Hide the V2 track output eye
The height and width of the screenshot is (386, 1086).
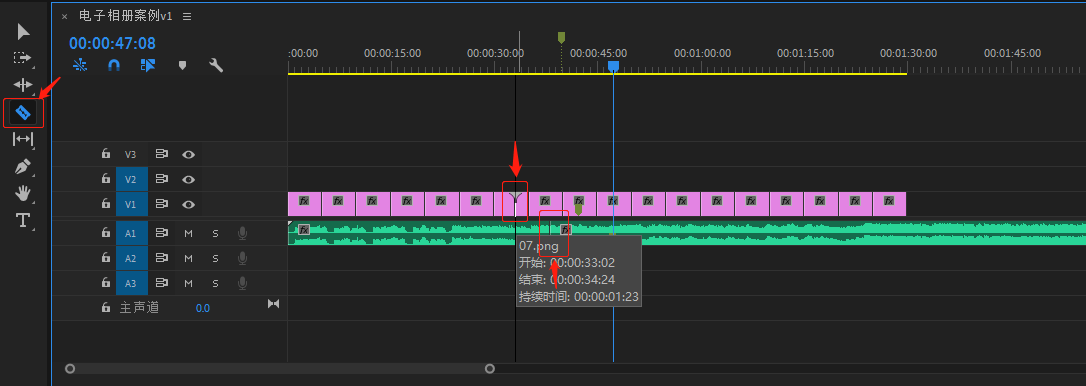point(188,179)
